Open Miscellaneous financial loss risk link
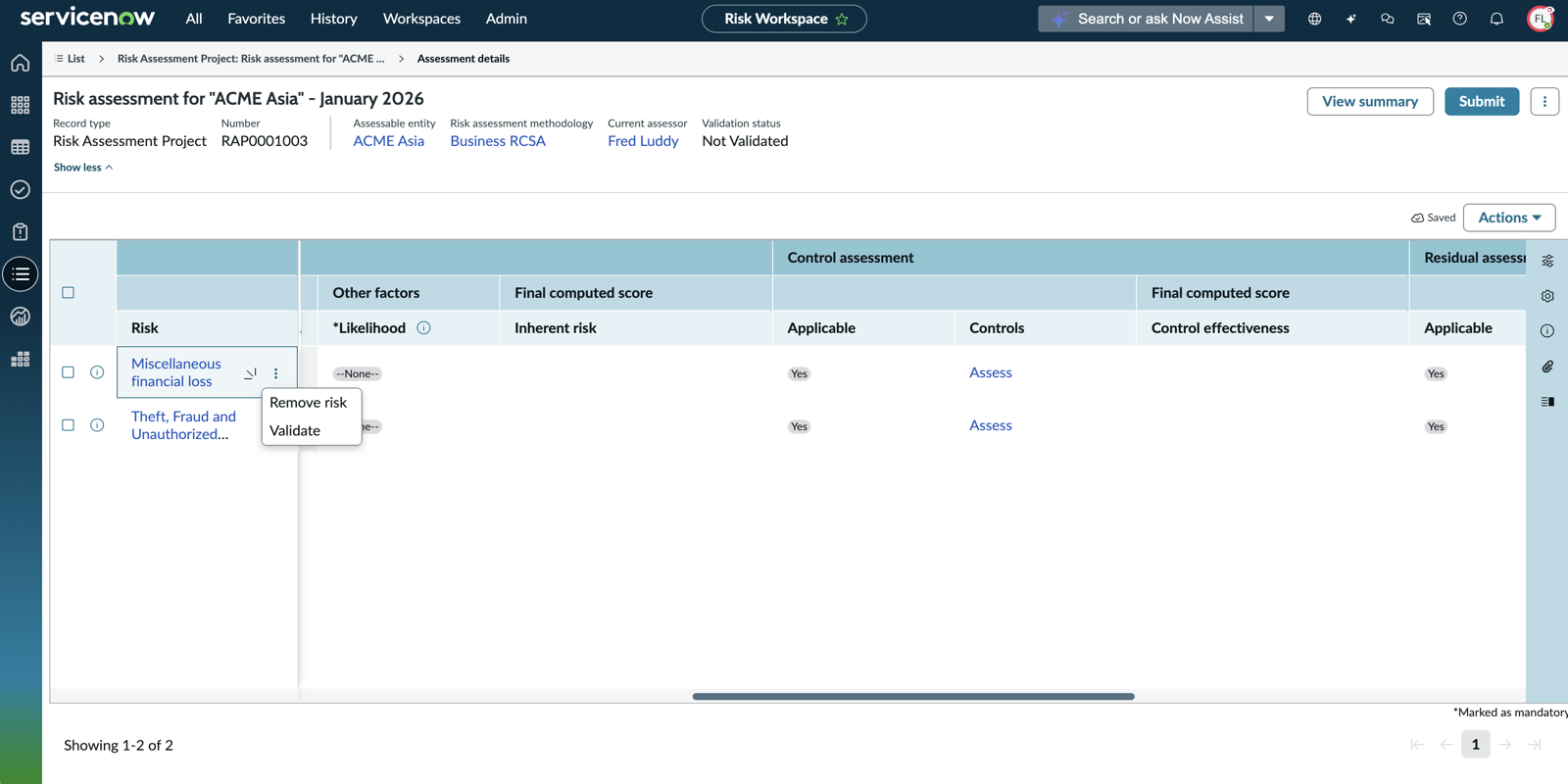This screenshot has width=1568, height=784. (x=176, y=372)
